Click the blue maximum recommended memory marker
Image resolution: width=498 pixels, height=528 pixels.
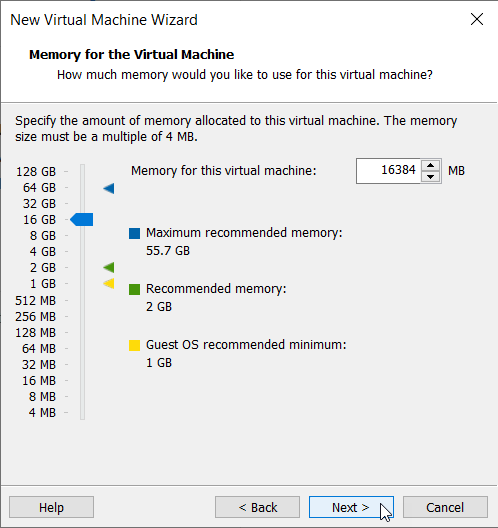[109, 188]
